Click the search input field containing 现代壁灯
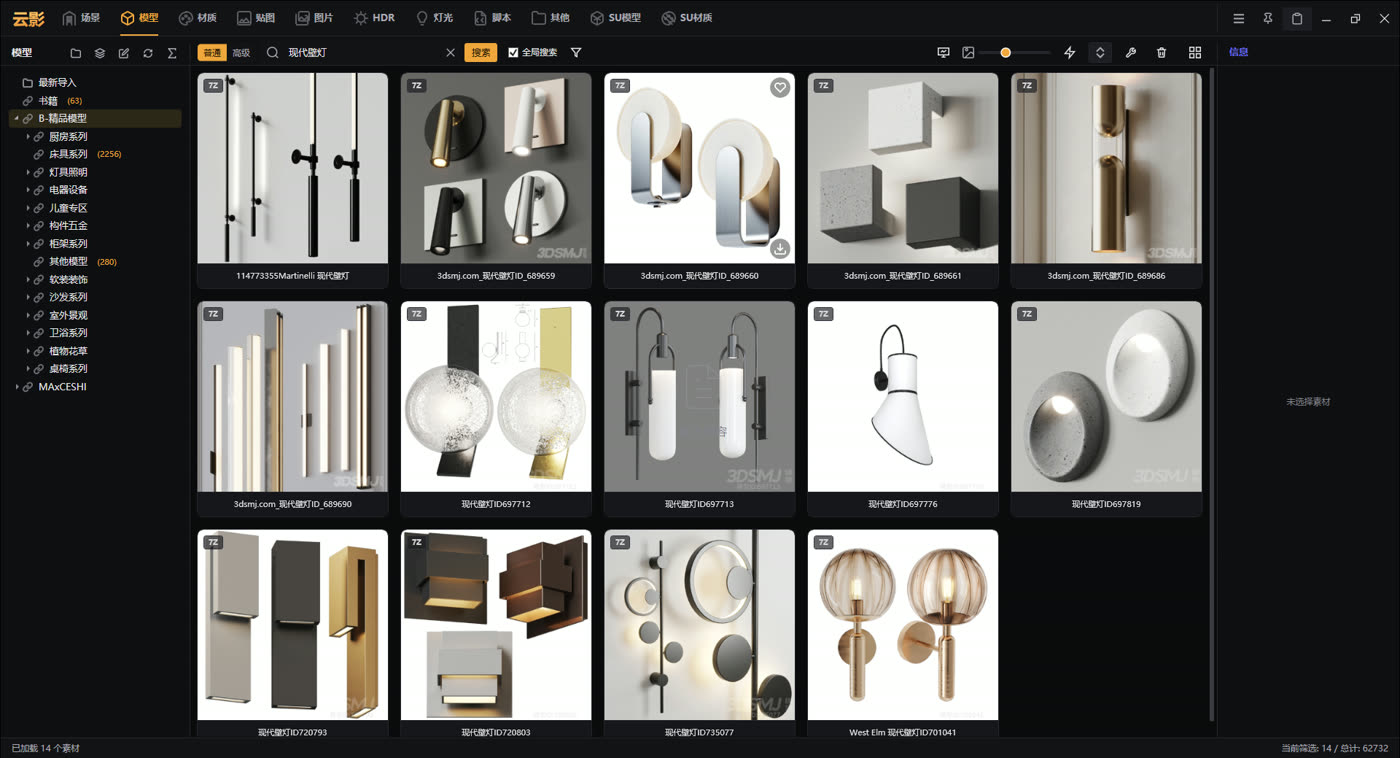 coord(363,53)
